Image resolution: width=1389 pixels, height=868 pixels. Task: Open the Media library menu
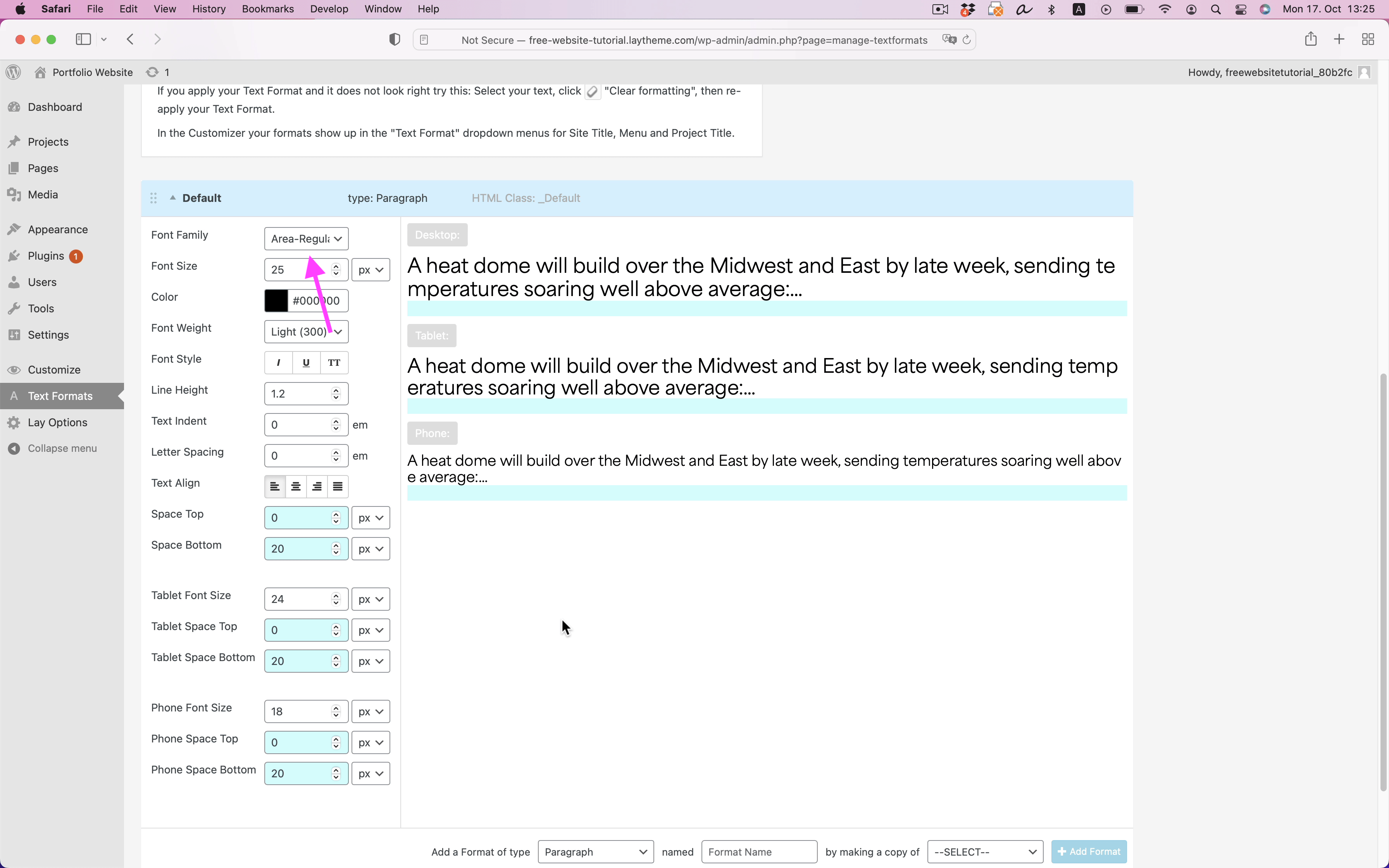click(43, 195)
